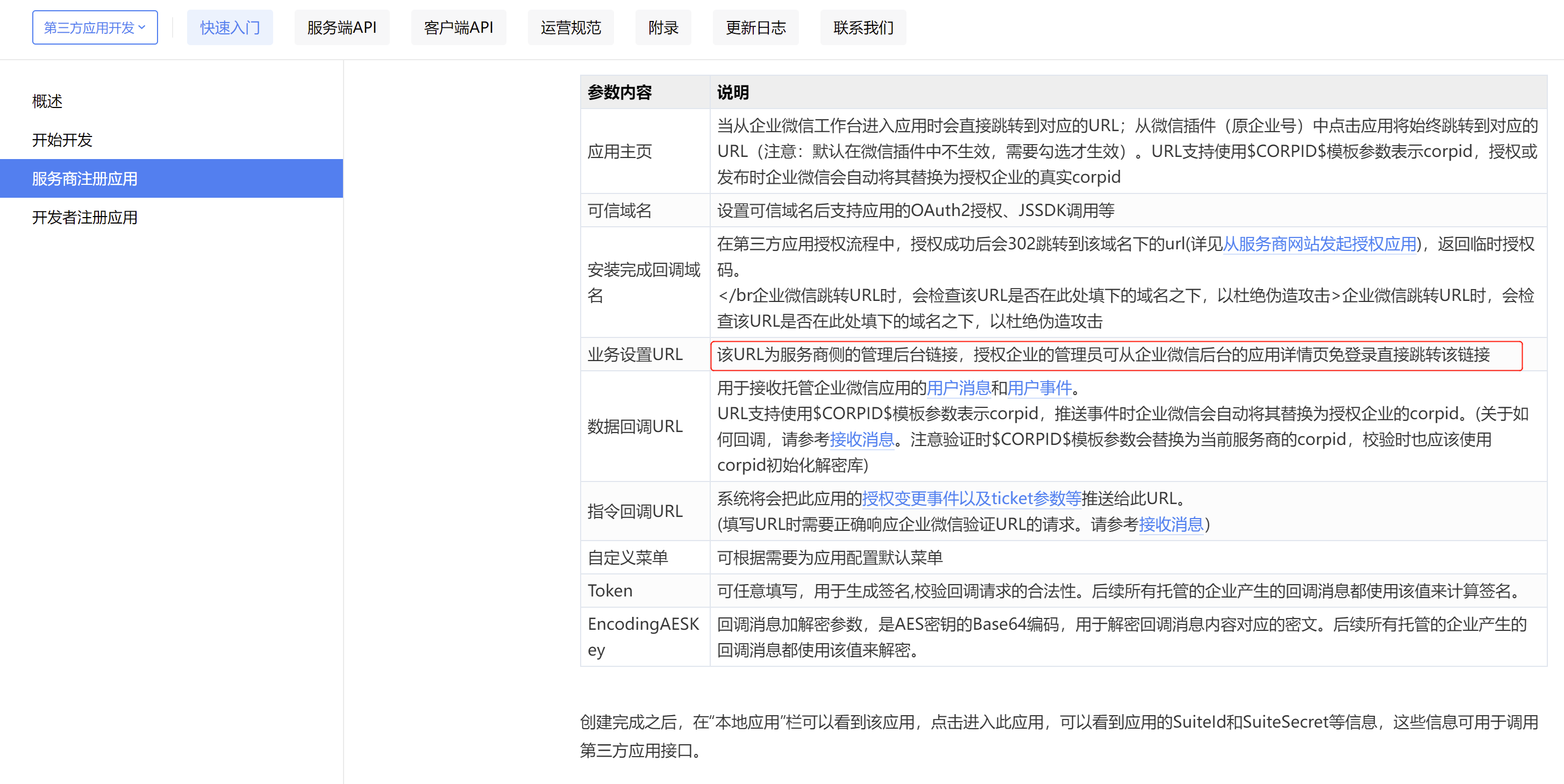Expand the 第三方应用开发 dropdown

(x=95, y=27)
